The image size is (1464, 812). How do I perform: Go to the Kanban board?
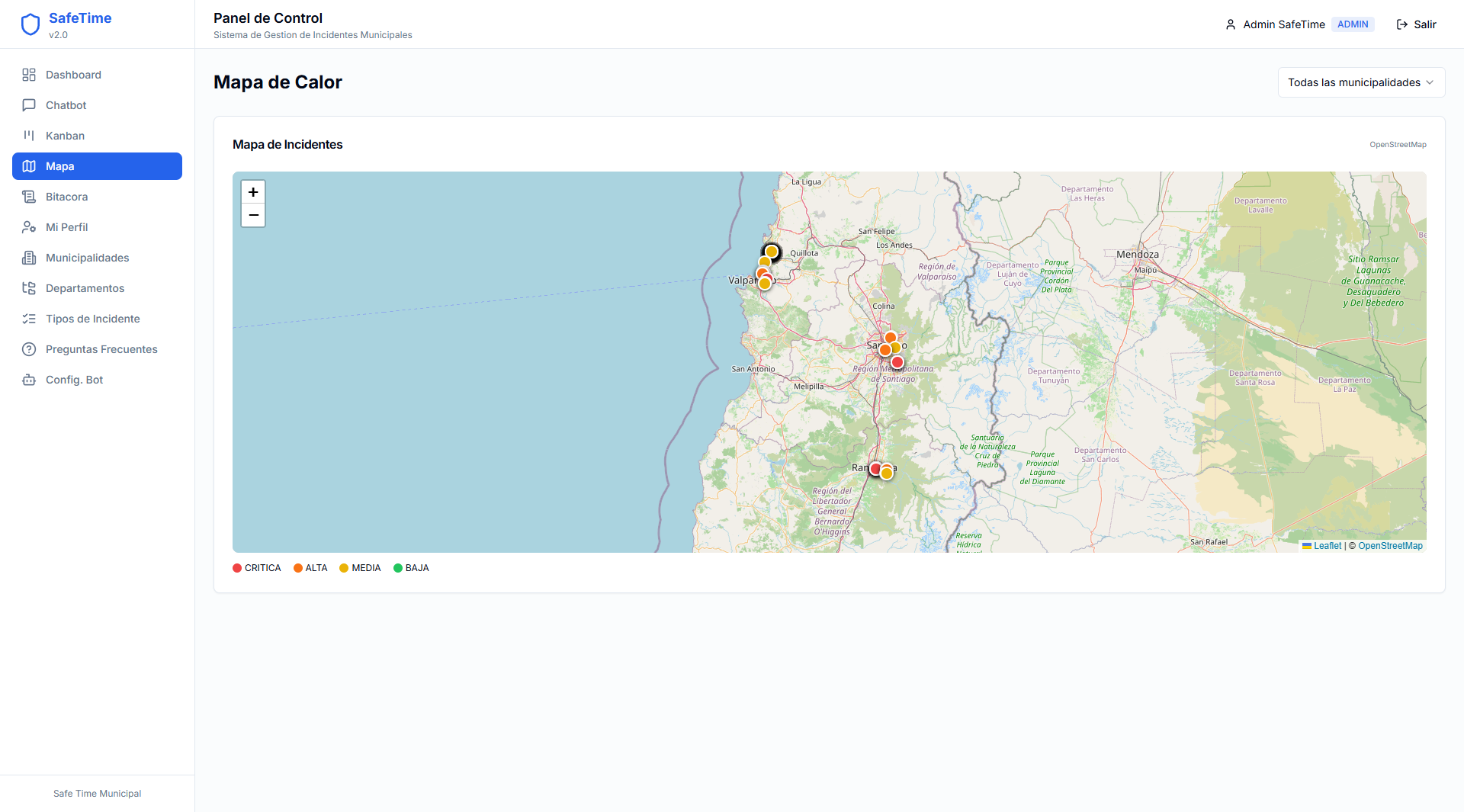[x=97, y=136]
